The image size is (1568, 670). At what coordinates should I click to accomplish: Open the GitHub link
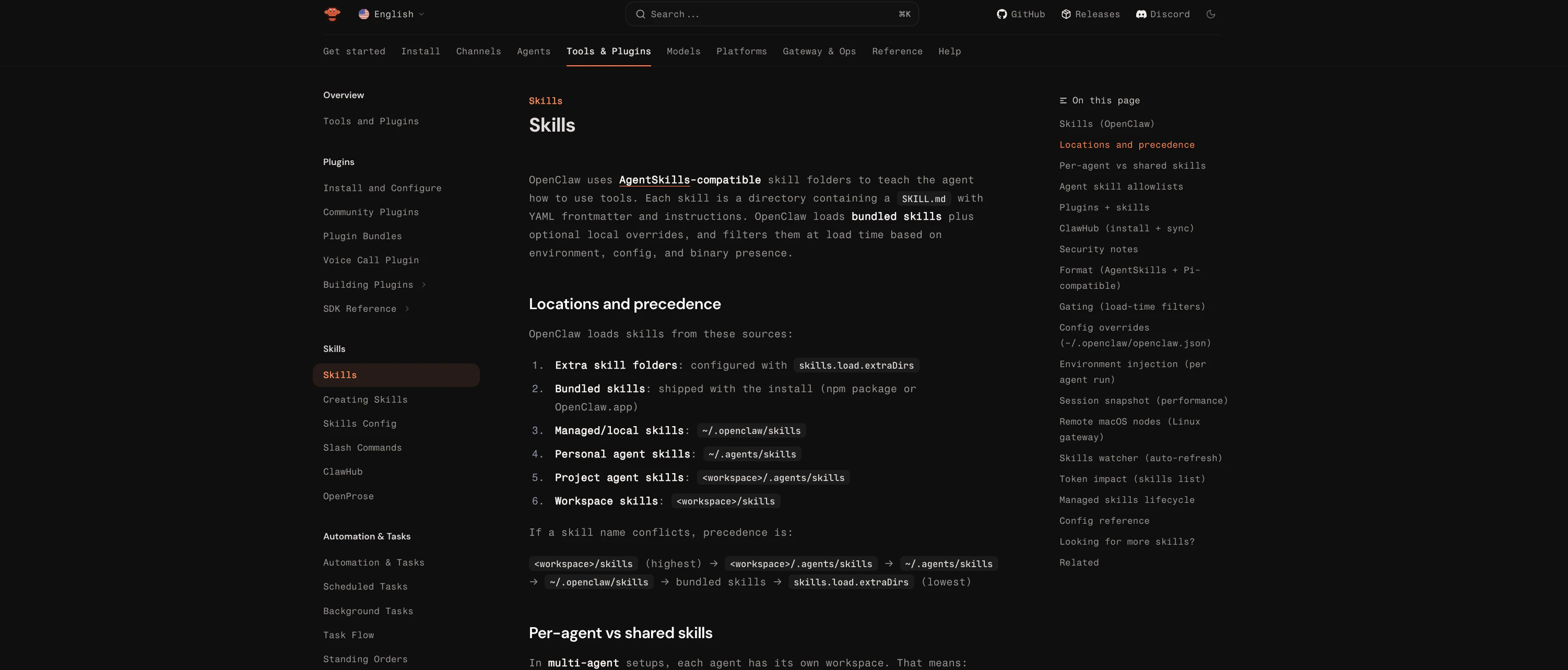(1021, 14)
